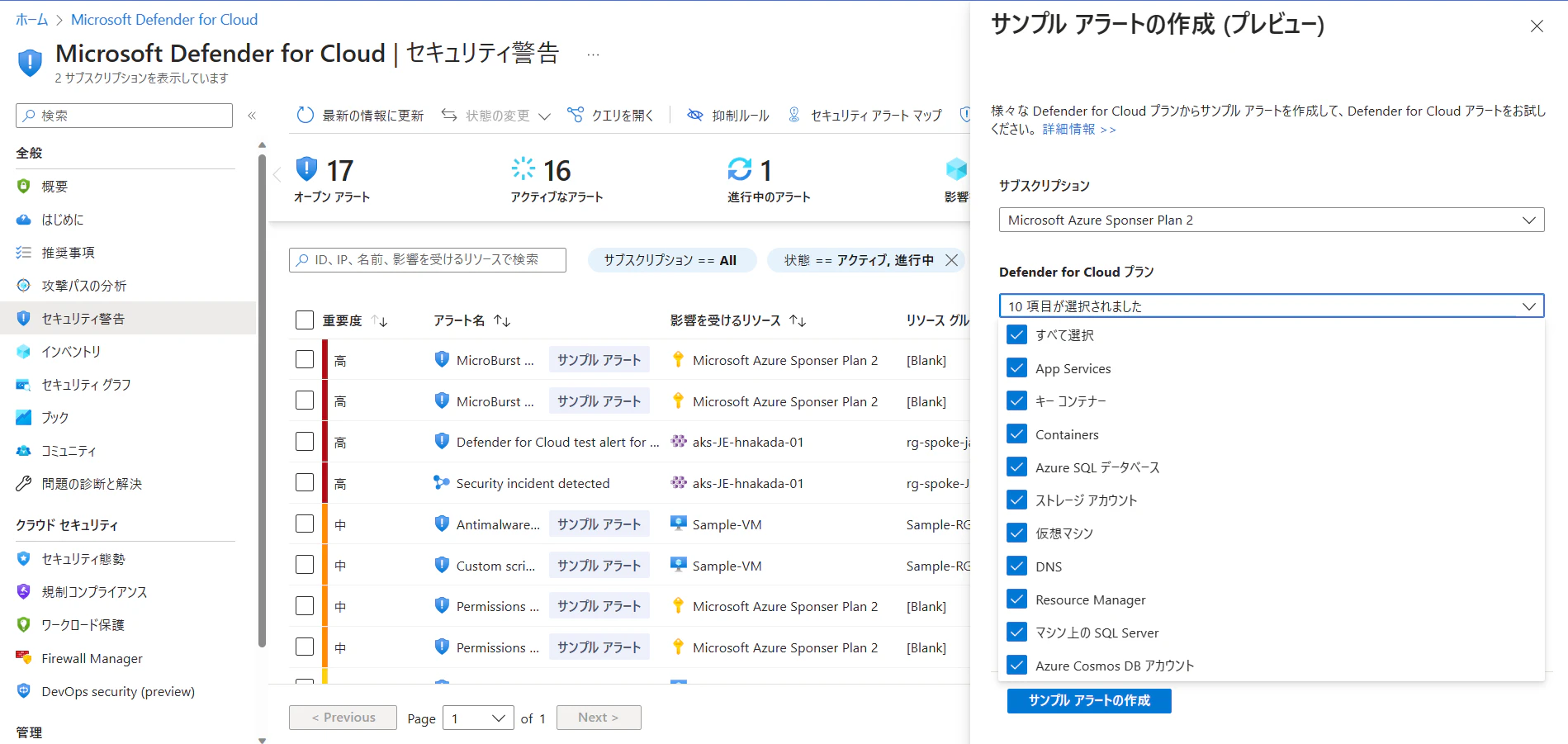Click the blue shield icon beside 17 open alerts
The width and height of the screenshot is (1568, 744).
[306, 169]
